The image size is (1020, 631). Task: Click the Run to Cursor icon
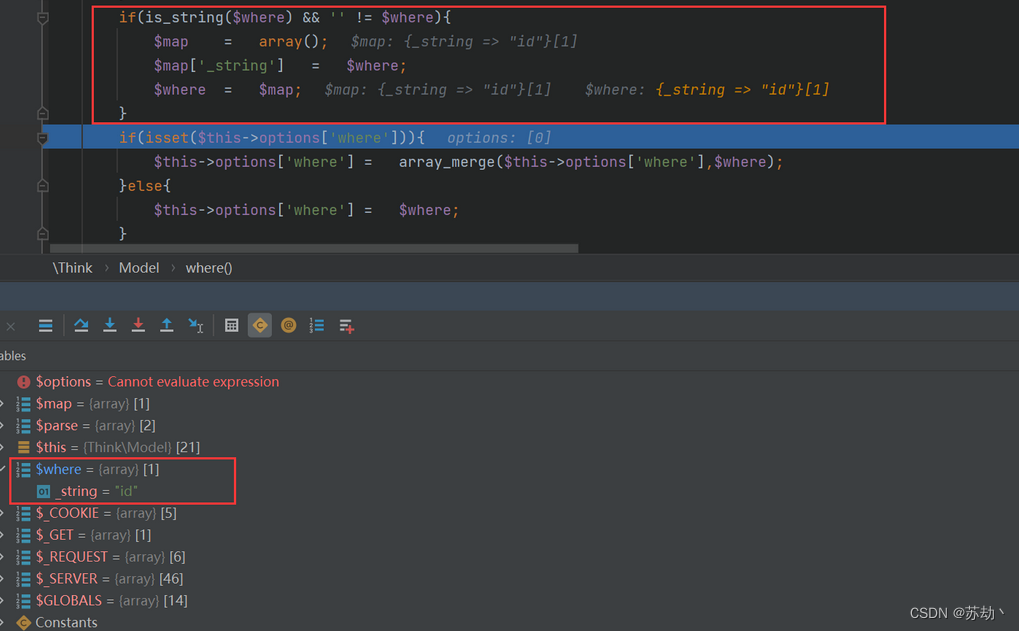click(195, 325)
